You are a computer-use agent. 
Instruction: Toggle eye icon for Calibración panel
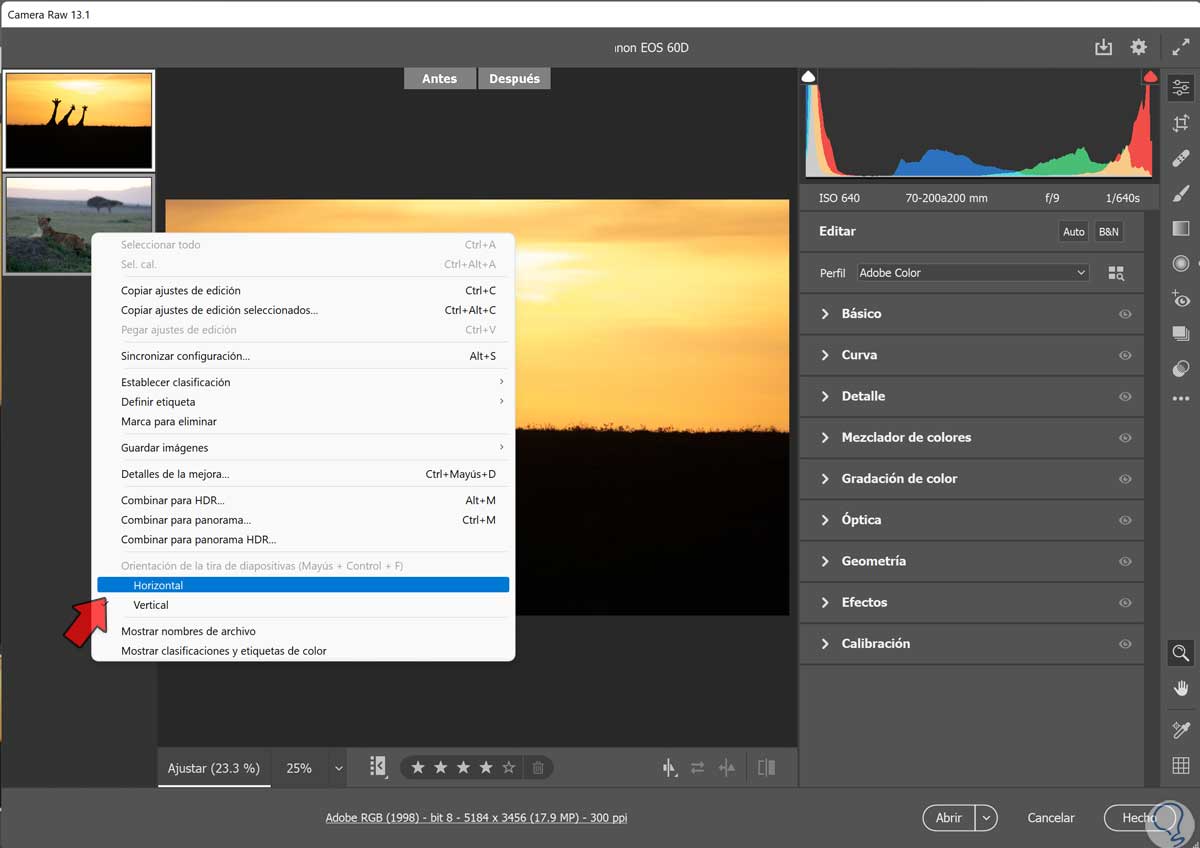coord(1125,644)
